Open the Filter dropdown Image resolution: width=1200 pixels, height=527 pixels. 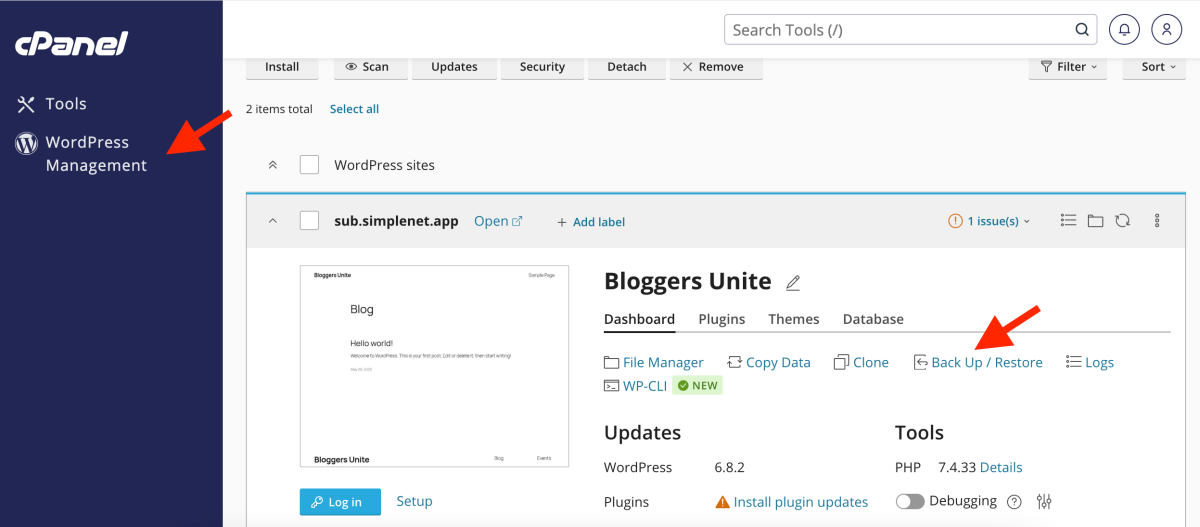point(1068,67)
